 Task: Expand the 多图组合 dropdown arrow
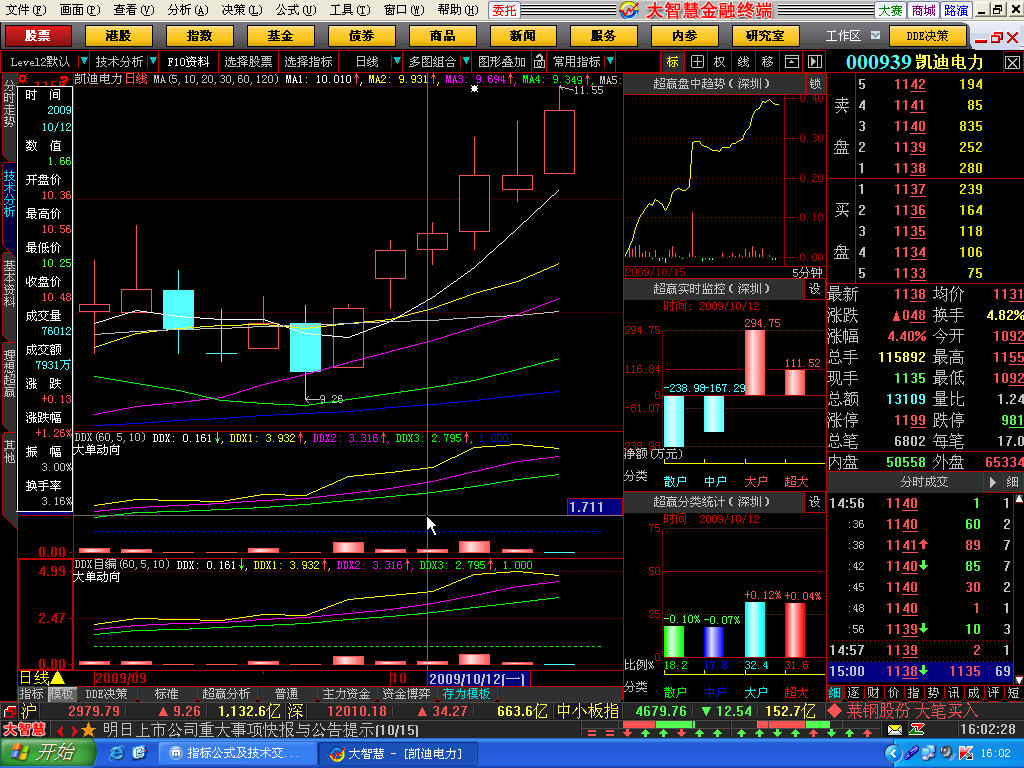pyautogui.click(x=466, y=61)
